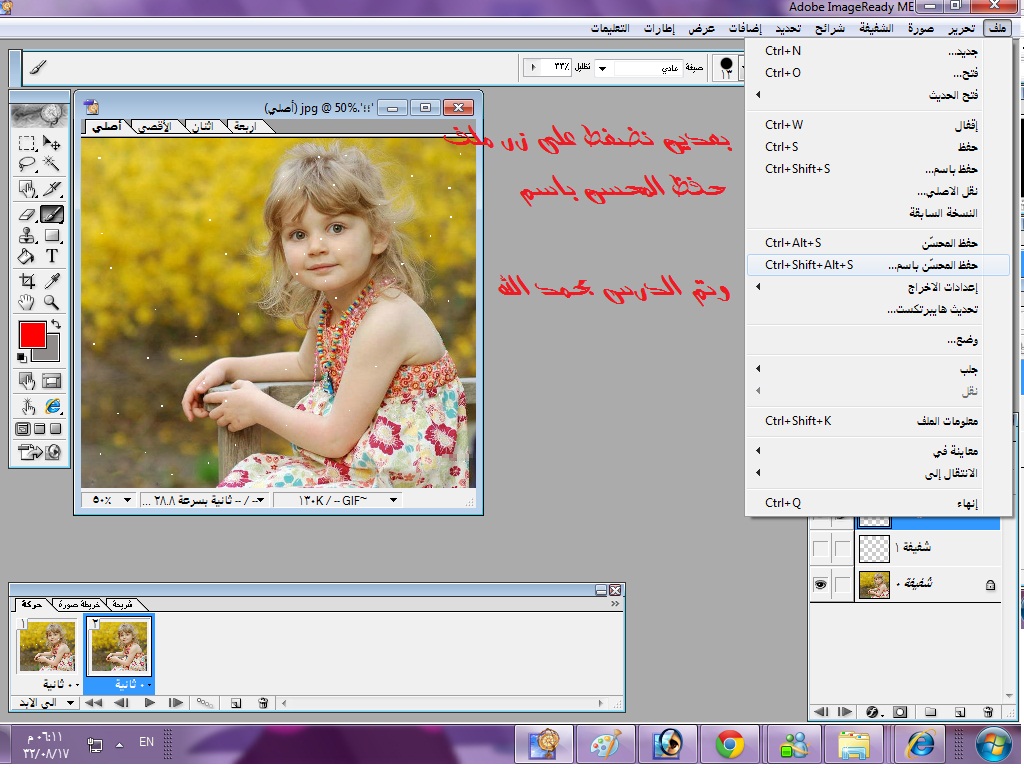The width and height of the screenshot is (1024, 768).
Task: Click the red foreground color swatch
Action: [x=32, y=335]
